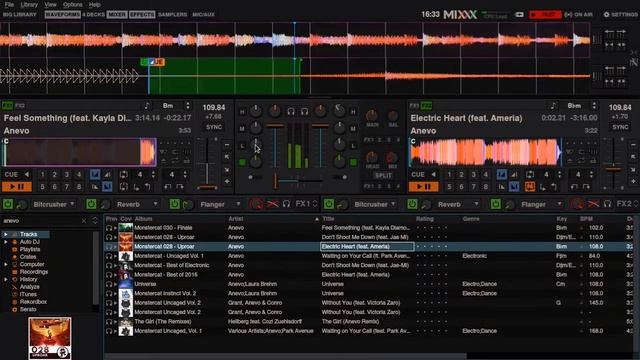Trigger hotcue 8 on the right deck
Image resolution: width=640 pixels, height=360 pixels.
486,187
